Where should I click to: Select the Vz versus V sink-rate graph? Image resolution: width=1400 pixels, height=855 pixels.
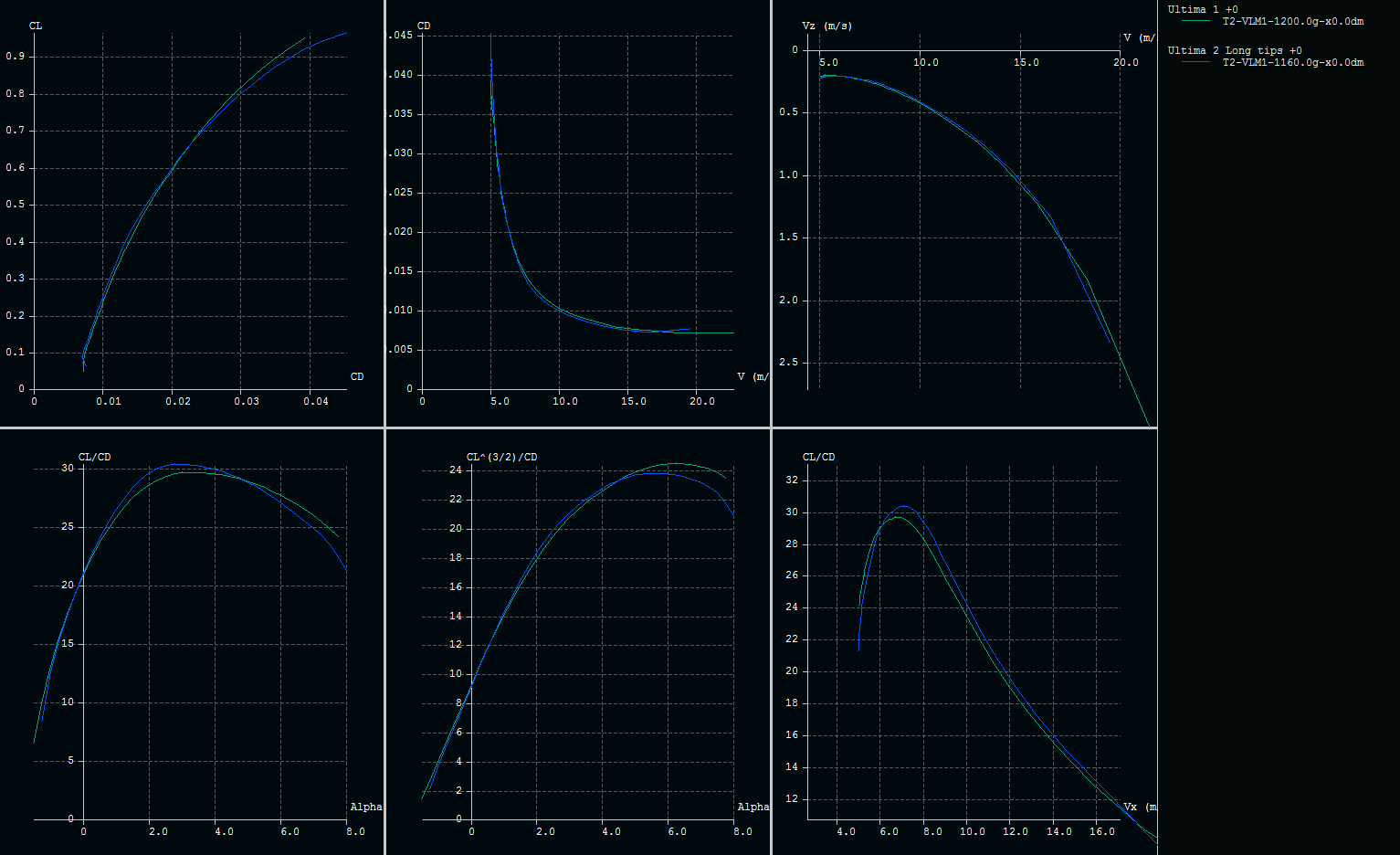click(x=964, y=213)
